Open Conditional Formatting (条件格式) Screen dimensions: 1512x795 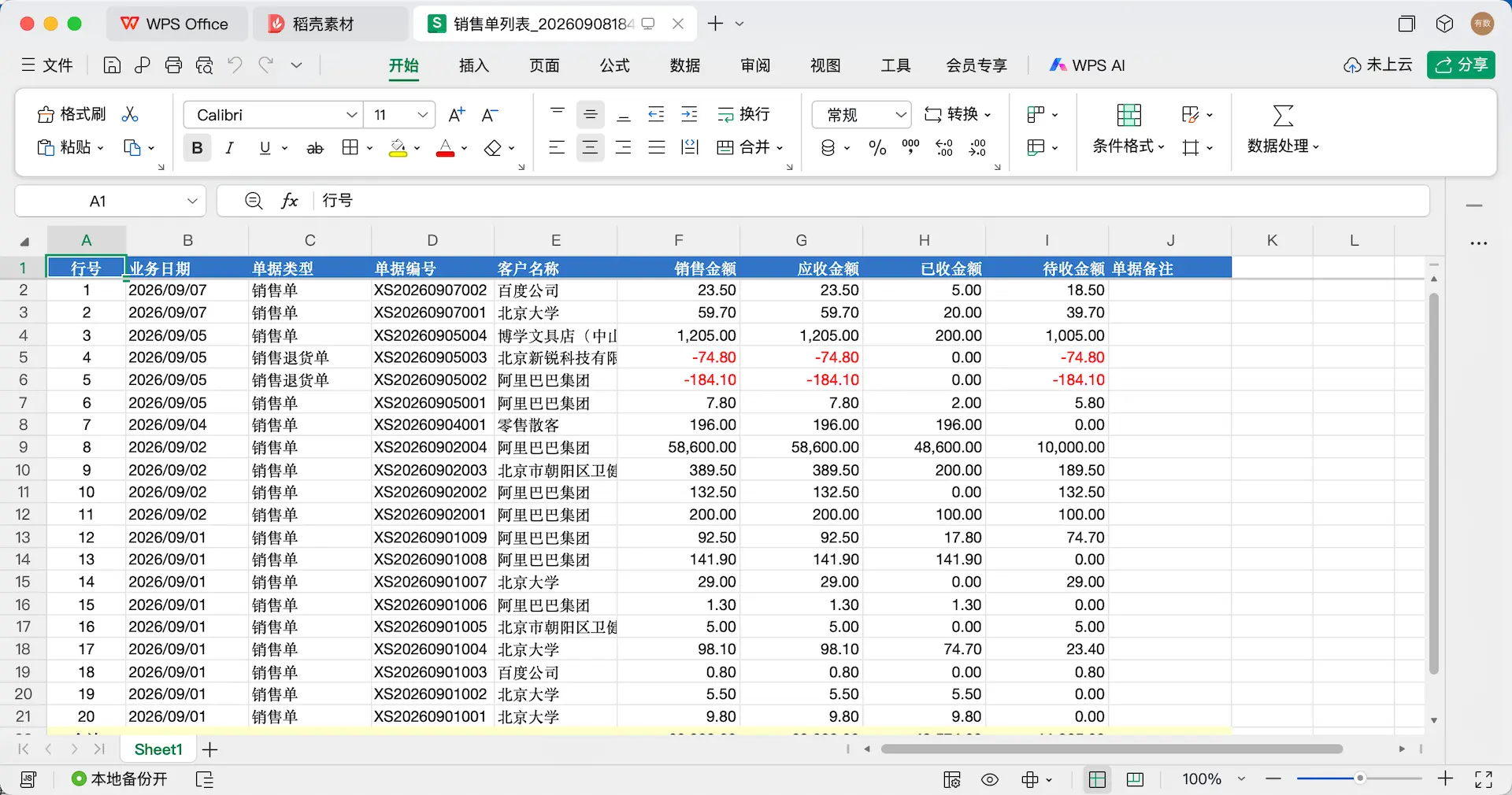pos(1128,129)
